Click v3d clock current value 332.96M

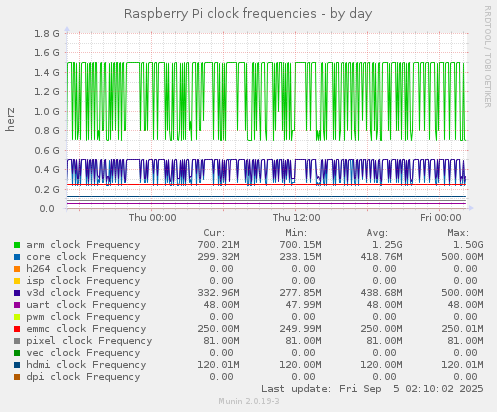pos(218,293)
